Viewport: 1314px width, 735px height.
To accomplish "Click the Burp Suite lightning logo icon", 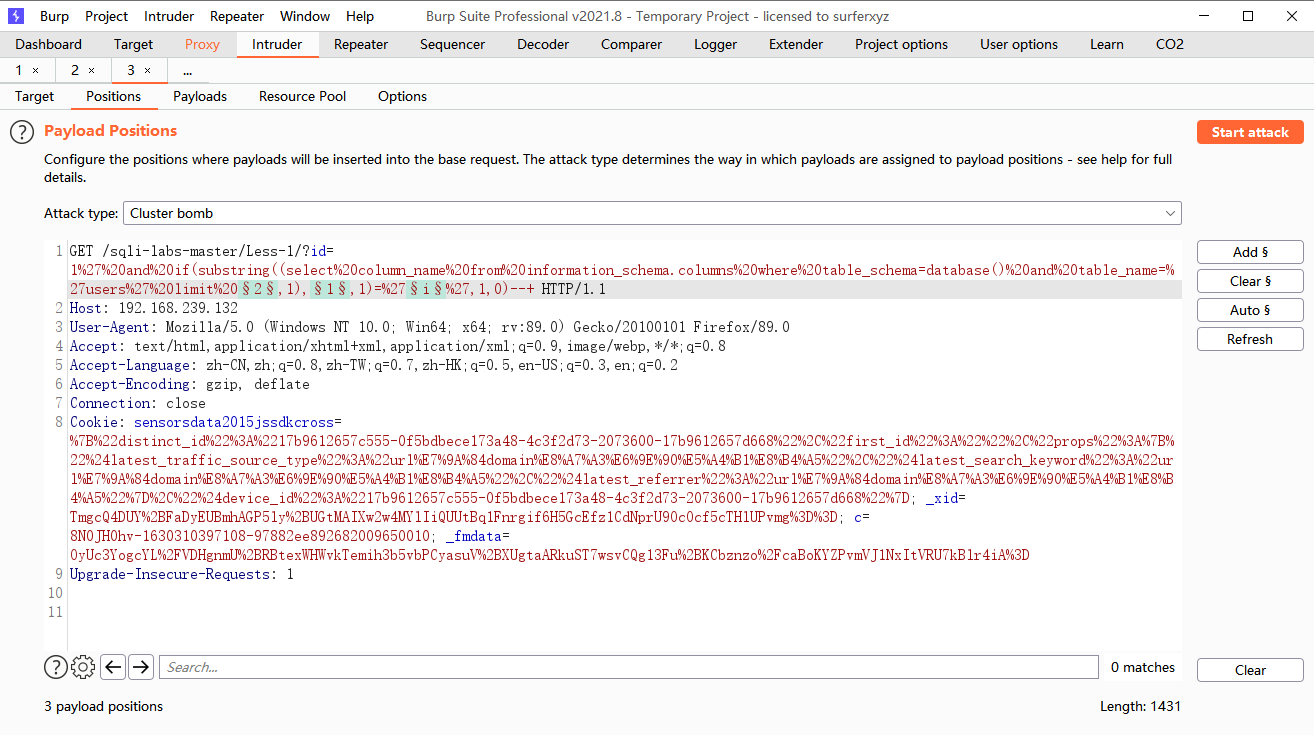I will tap(16, 16).
